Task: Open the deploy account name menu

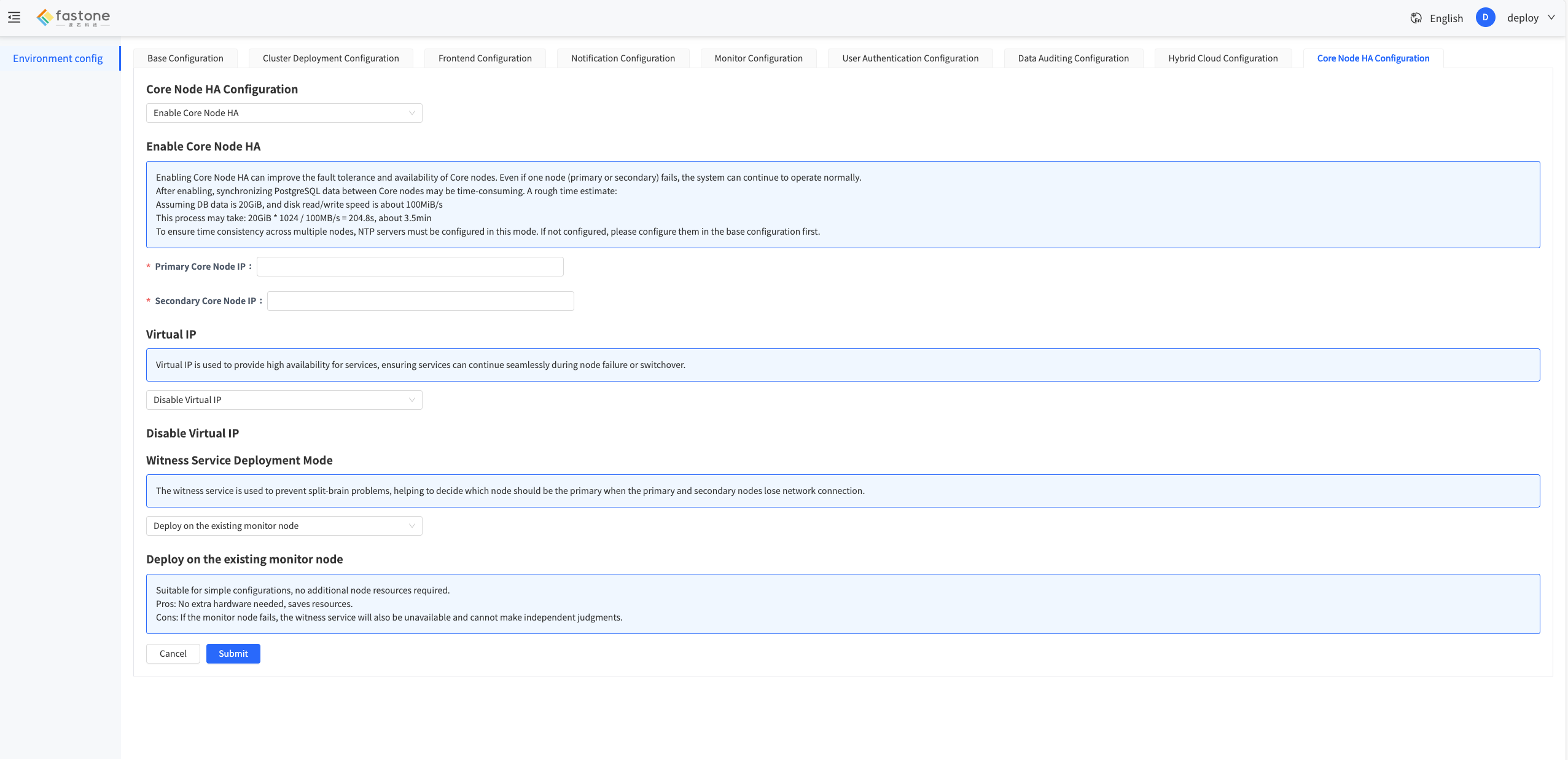Action: click(x=1523, y=18)
